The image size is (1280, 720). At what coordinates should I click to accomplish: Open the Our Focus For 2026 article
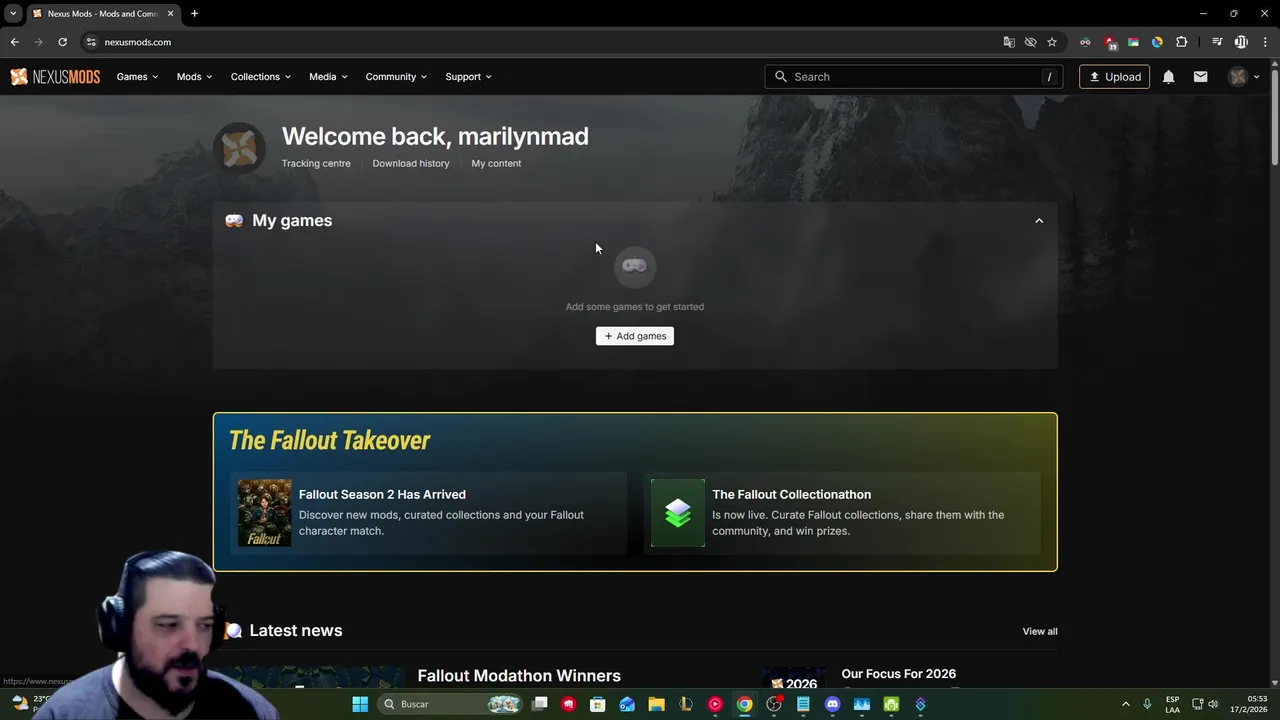(x=898, y=674)
